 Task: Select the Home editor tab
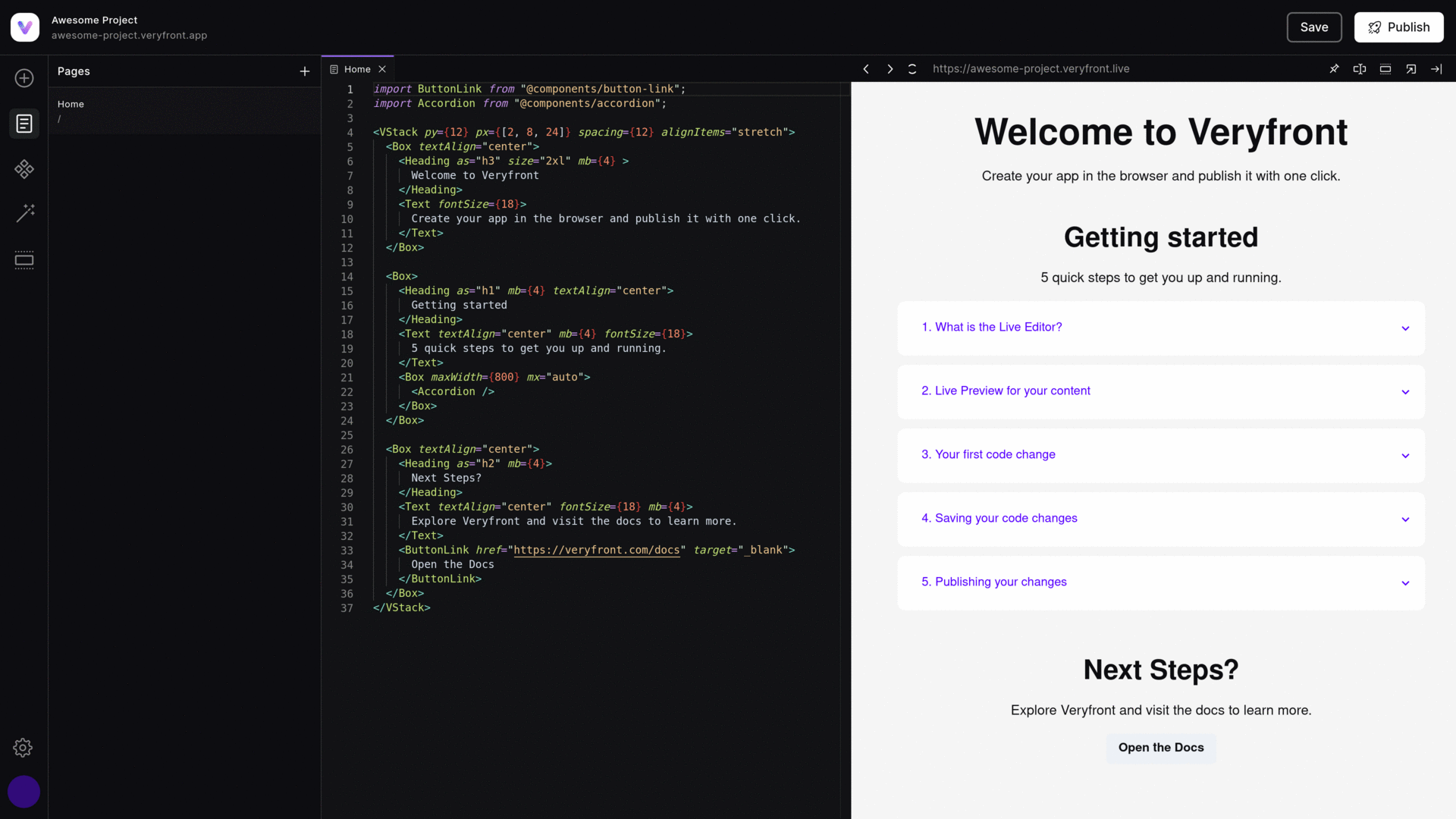coord(357,69)
